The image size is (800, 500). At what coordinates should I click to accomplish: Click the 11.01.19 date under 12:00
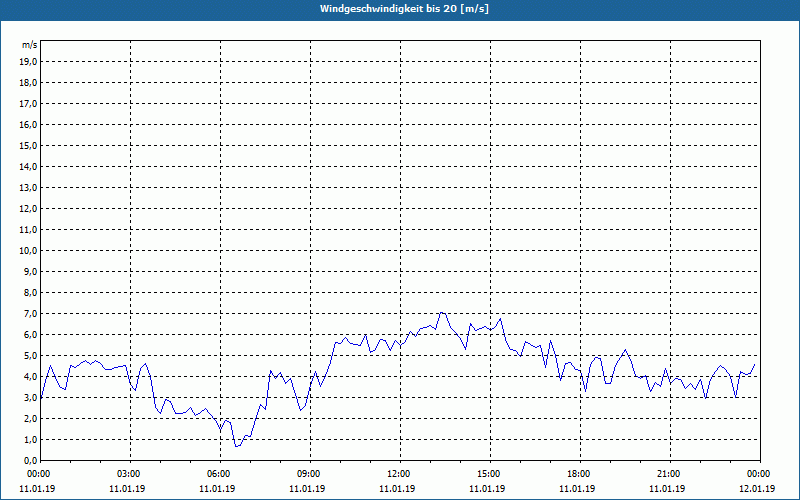[397, 489]
